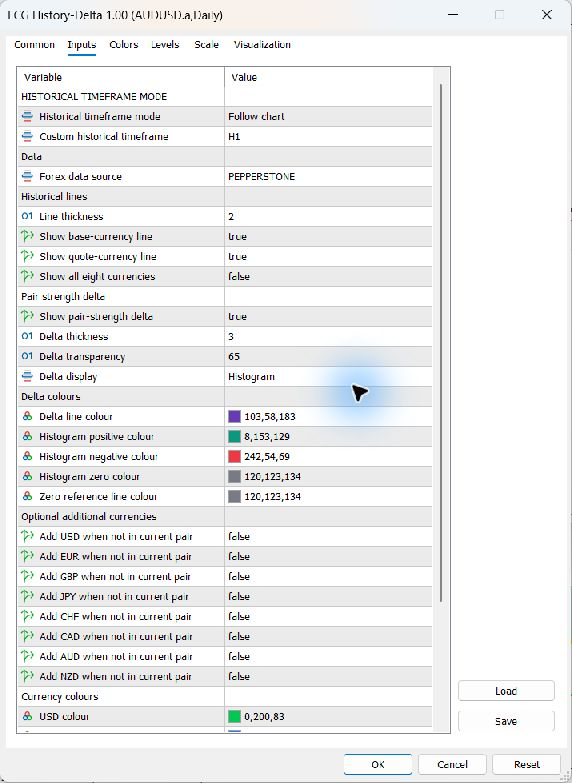The image size is (572, 783).
Task: Click the colour icon beside Zero reference line colour
Action: pyautogui.click(x=27, y=496)
